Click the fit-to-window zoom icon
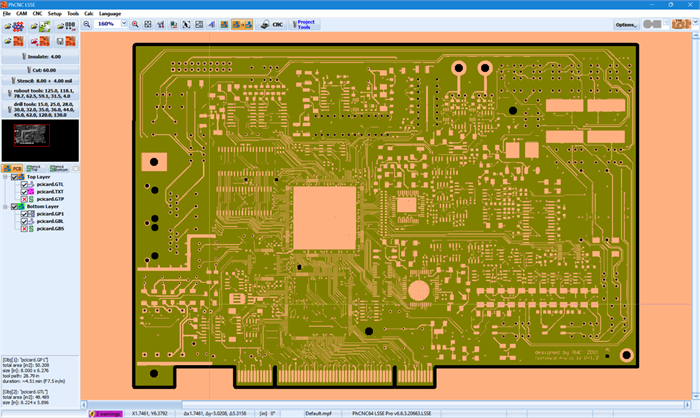 pyautogui.click(x=148, y=24)
